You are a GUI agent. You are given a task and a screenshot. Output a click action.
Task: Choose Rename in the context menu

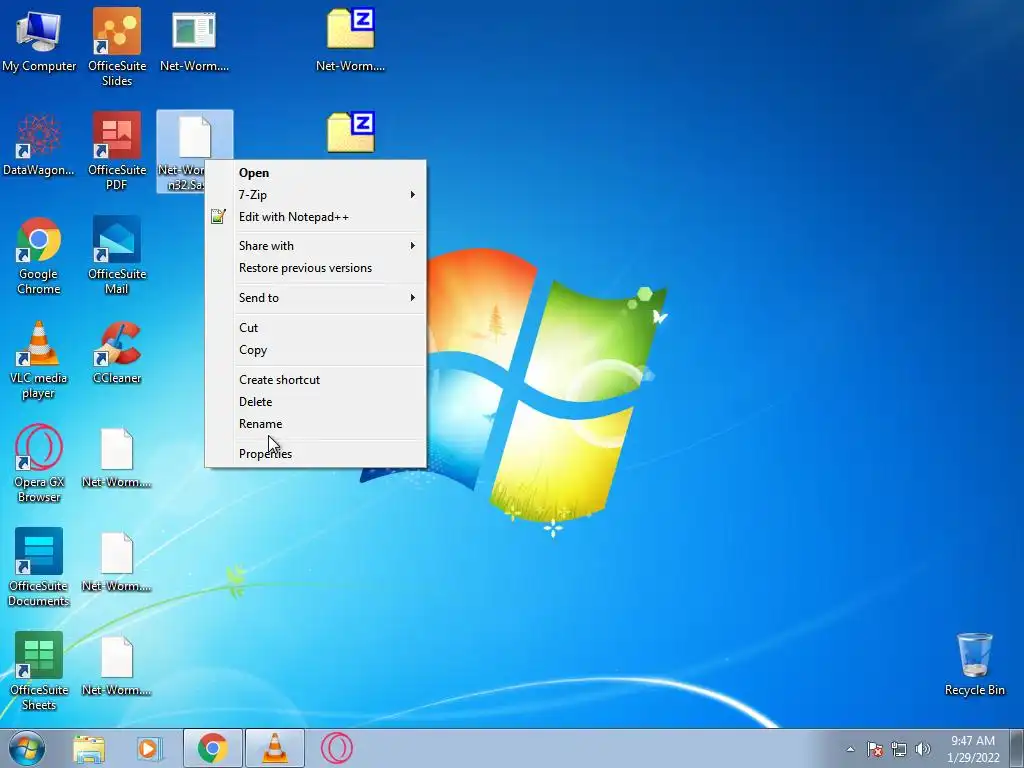click(315, 424)
